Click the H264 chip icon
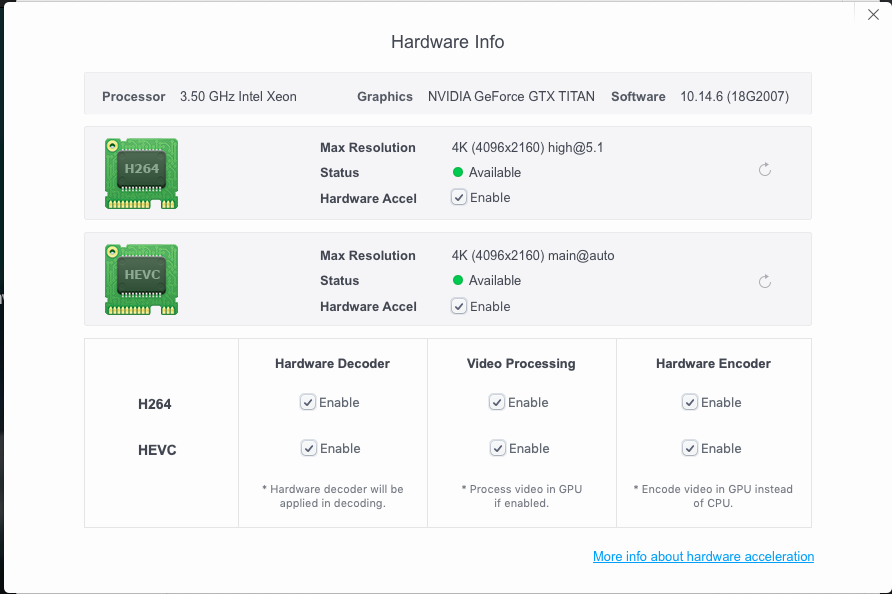Viewport: 892px width, 594px height. click(x=141, y=173)
